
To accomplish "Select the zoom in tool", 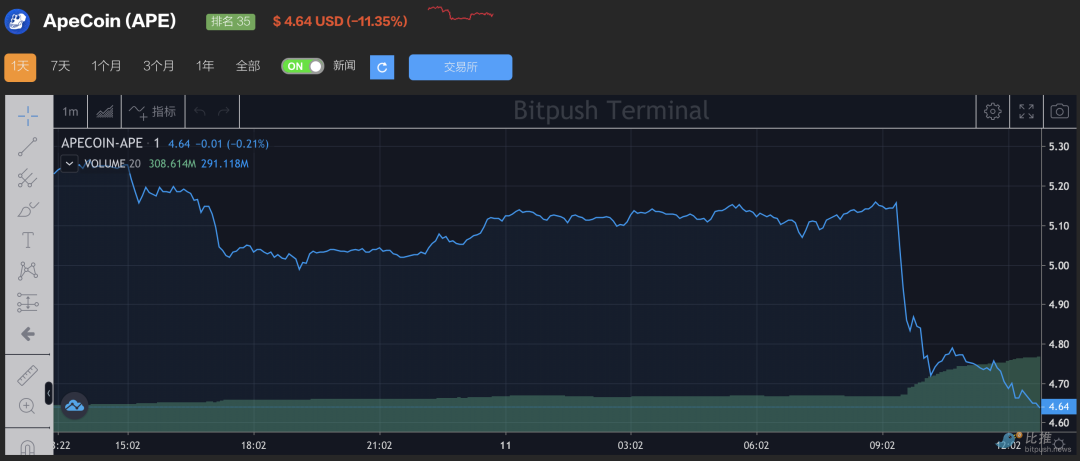I will click(28, 406).
